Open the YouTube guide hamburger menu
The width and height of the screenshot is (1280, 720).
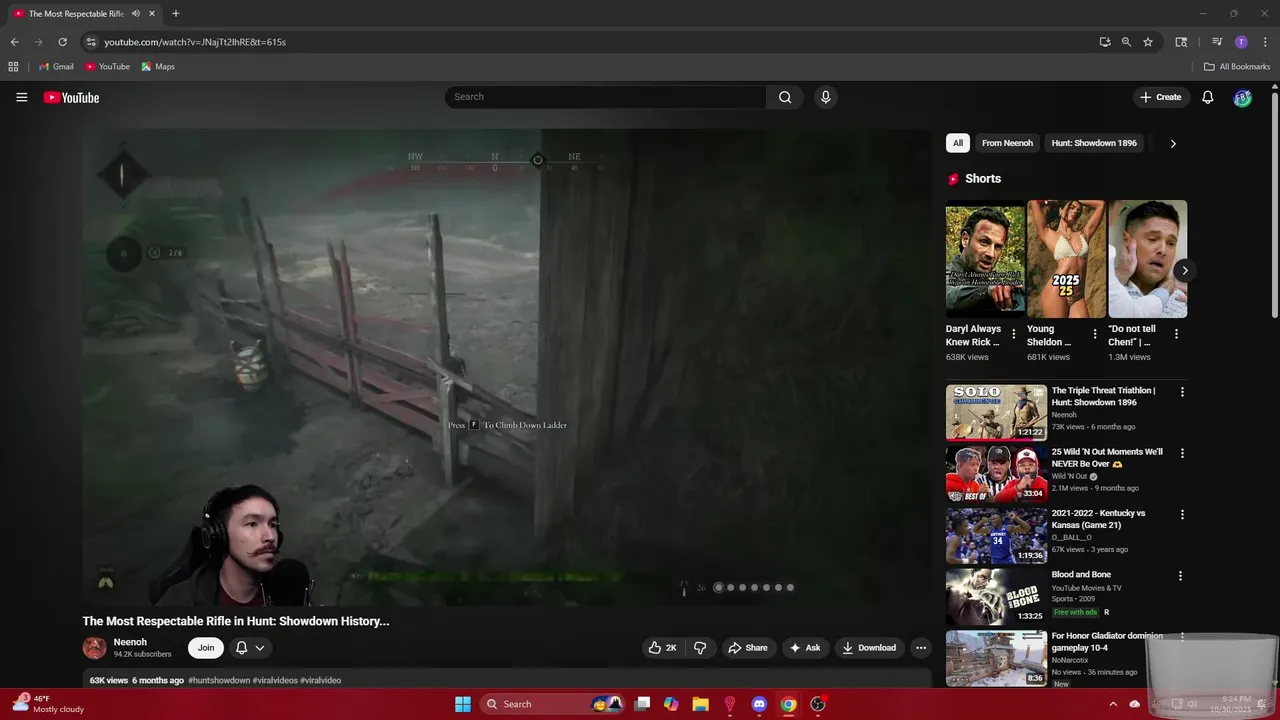coord(21,97)
